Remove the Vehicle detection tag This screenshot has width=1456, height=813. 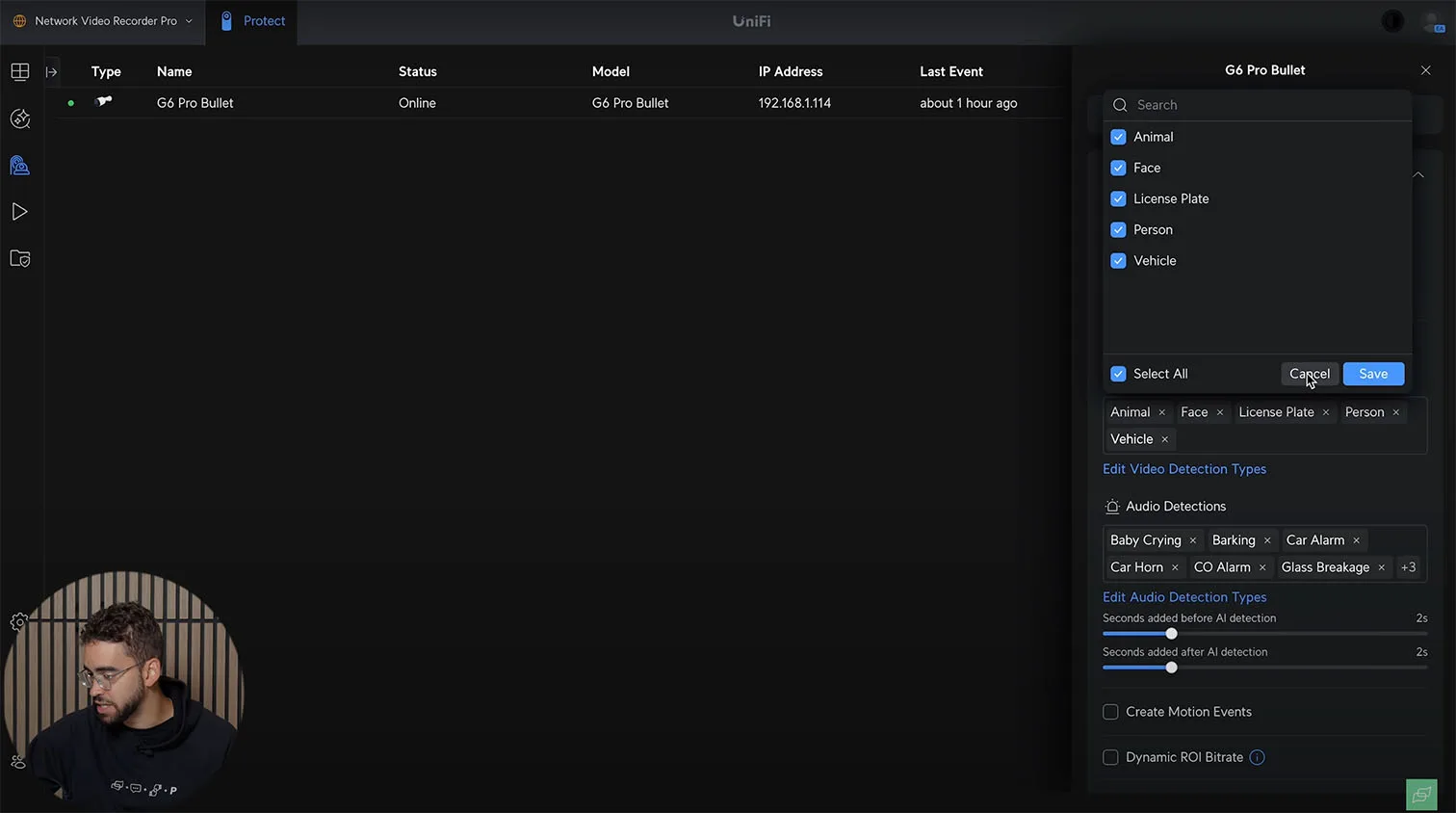[1165, 439]
